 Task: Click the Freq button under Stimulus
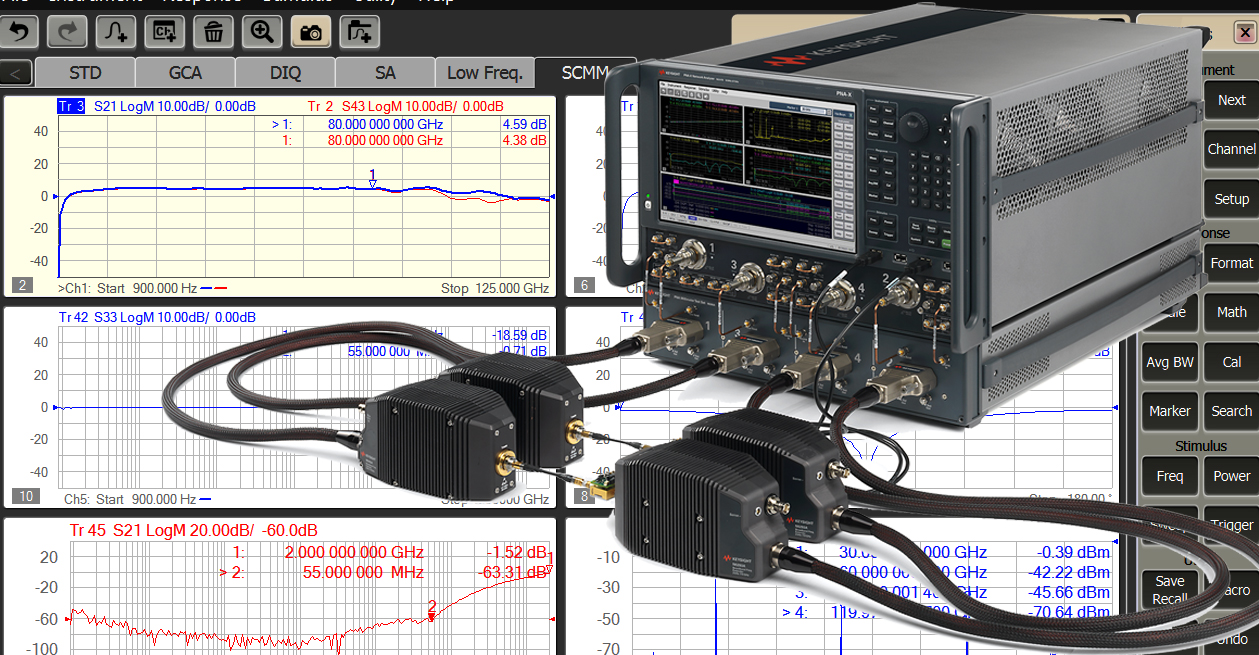click(1169, 476)
